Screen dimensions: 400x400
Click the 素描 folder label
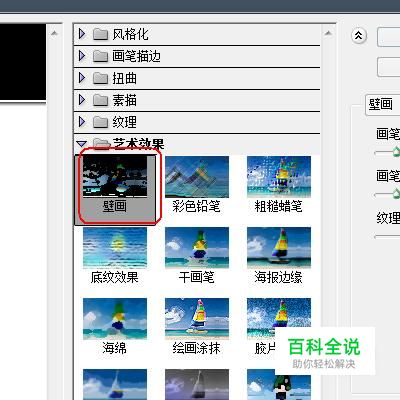click(124, 100)
